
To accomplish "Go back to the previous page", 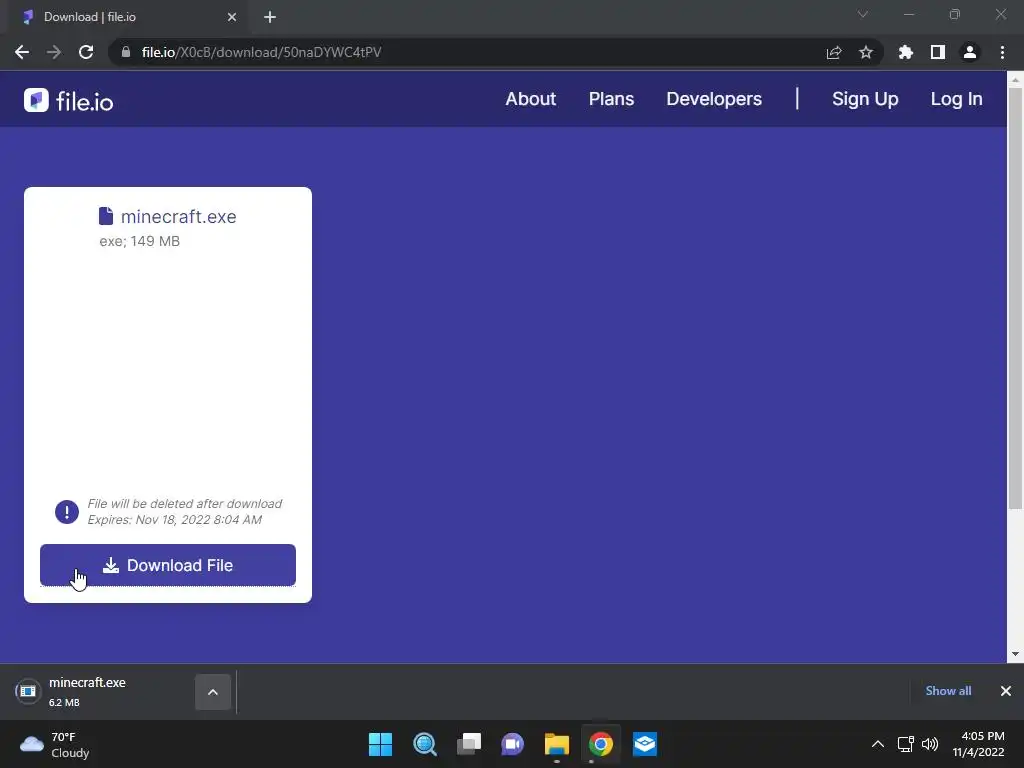I will tap(22, 52).
